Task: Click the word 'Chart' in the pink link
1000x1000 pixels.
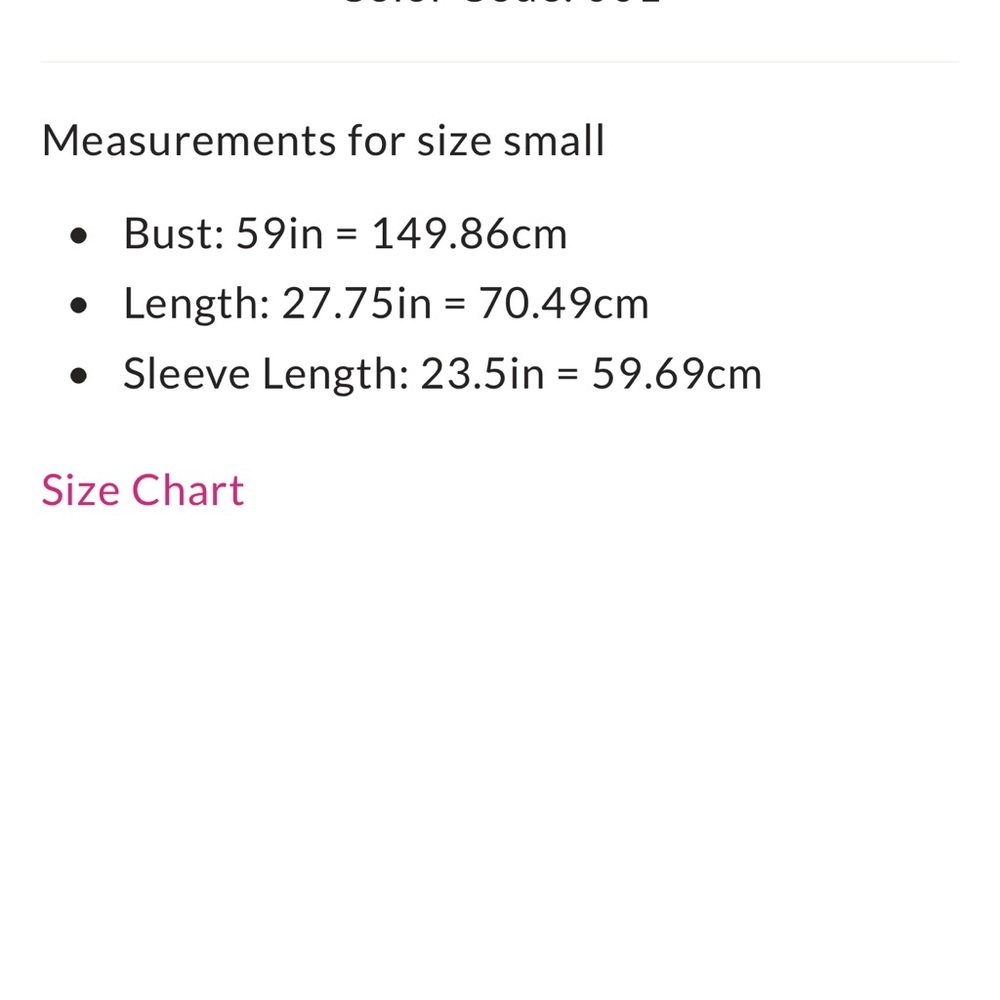Action: pos(188,490)
